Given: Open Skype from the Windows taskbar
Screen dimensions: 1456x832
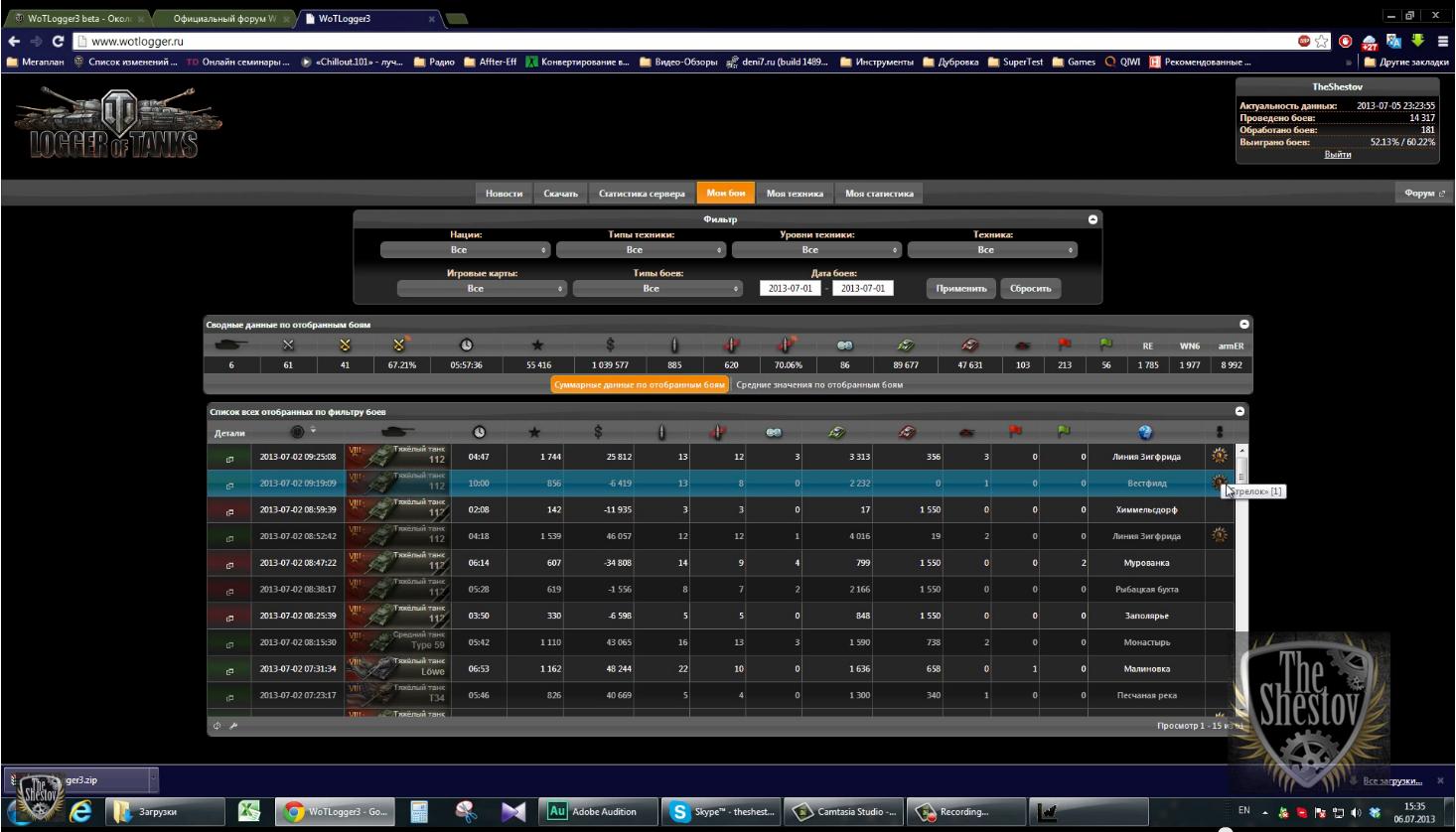Looking at the screenshot, I should click(x=723, y=812).
